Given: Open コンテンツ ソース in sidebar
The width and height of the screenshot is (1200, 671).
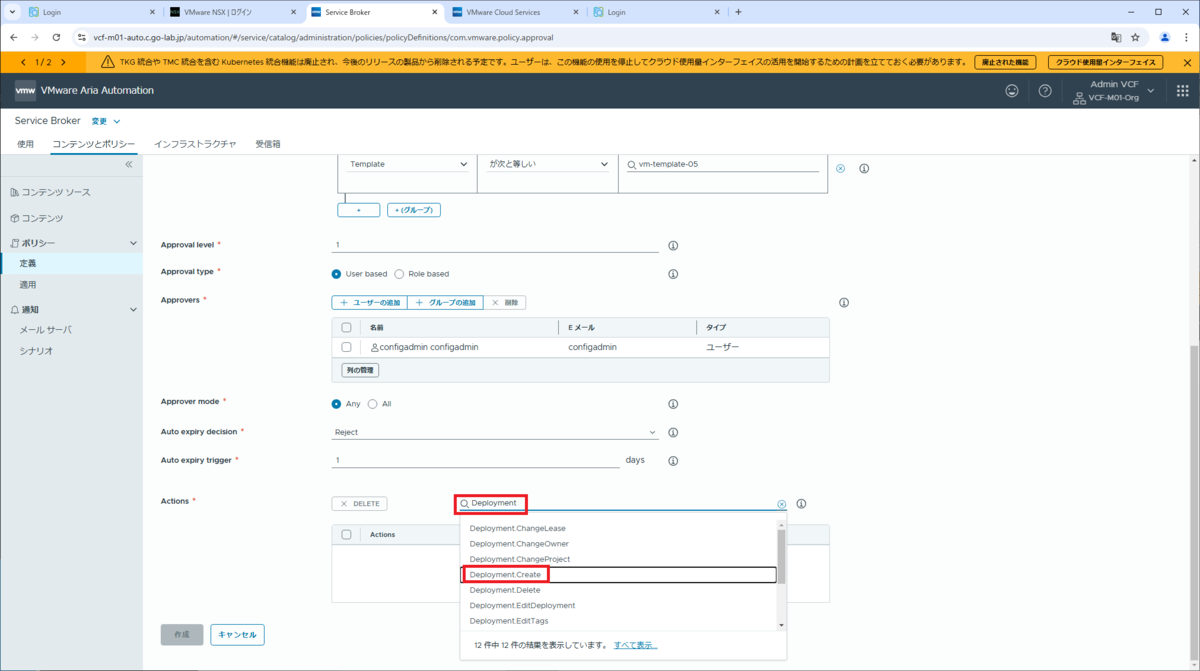Looking at the screenshot, I should [x=56, y=192].
